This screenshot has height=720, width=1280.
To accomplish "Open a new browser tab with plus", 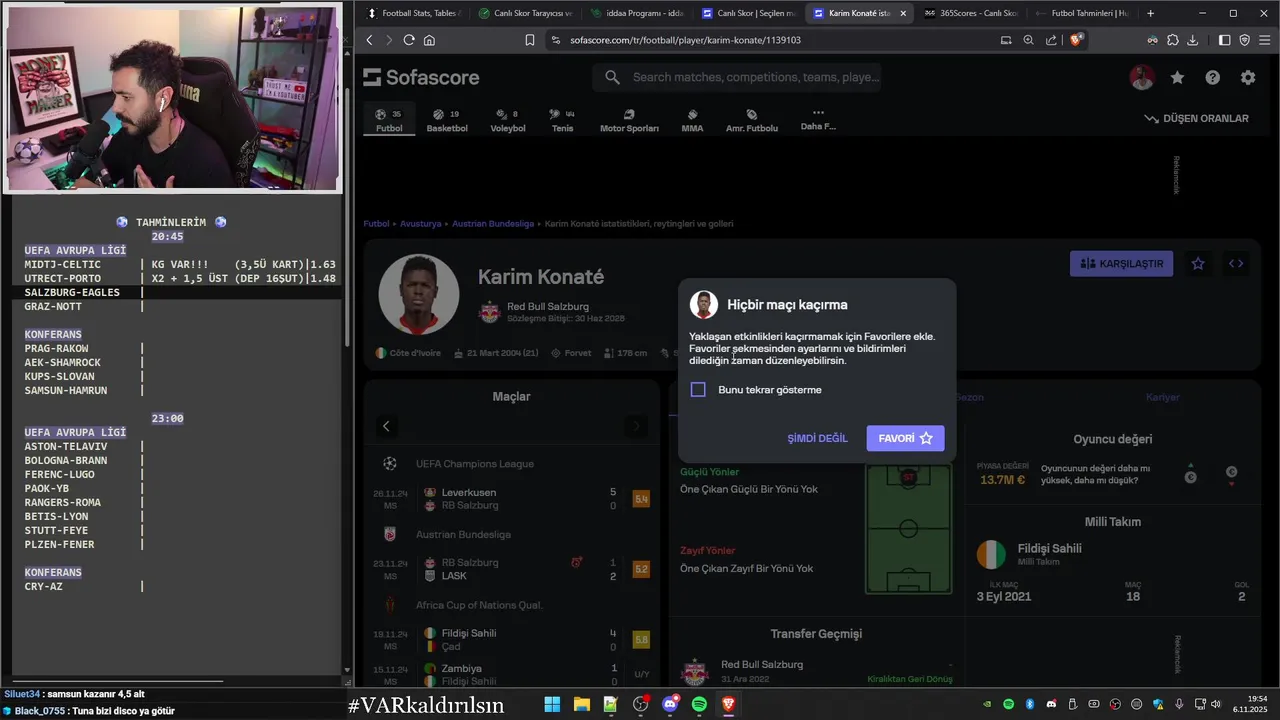I will point(1150,13).
